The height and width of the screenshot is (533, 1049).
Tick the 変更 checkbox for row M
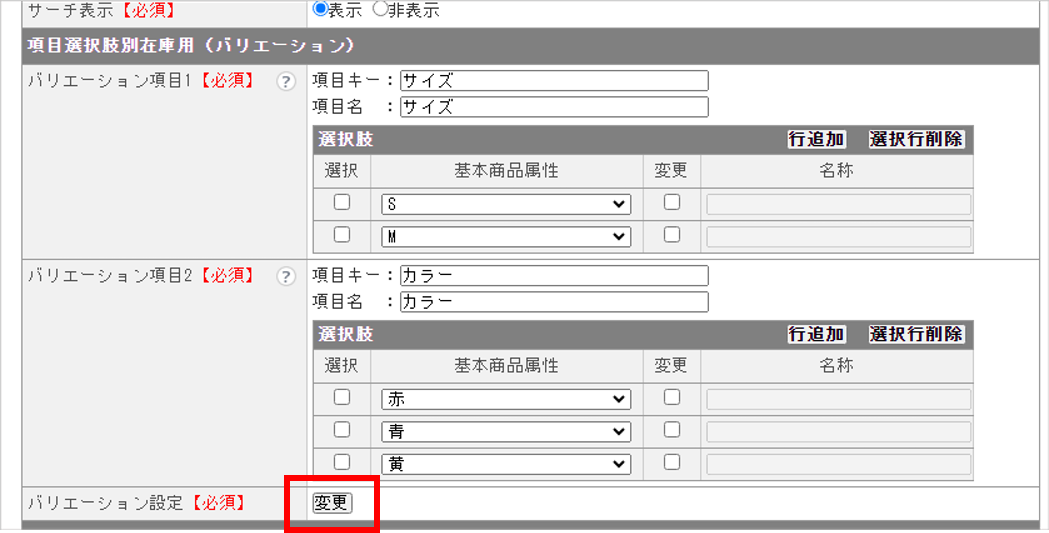point(672,235)
